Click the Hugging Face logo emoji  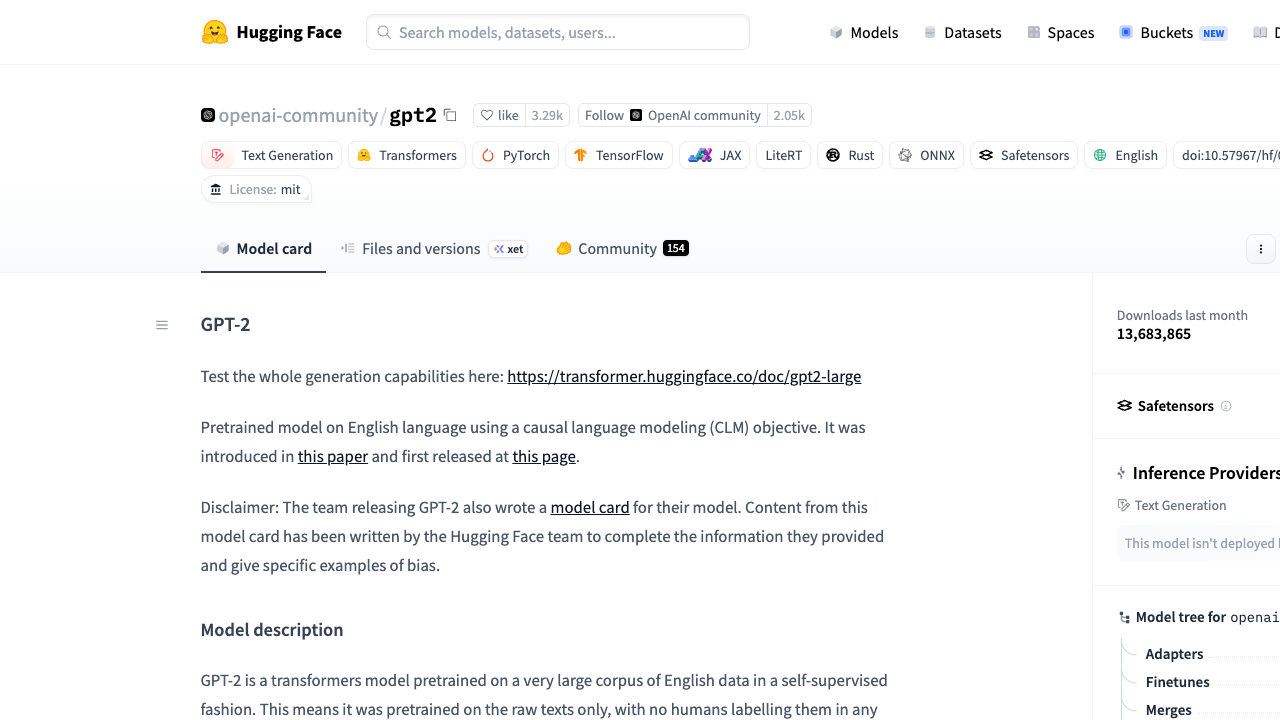click(x=214, y=32)
